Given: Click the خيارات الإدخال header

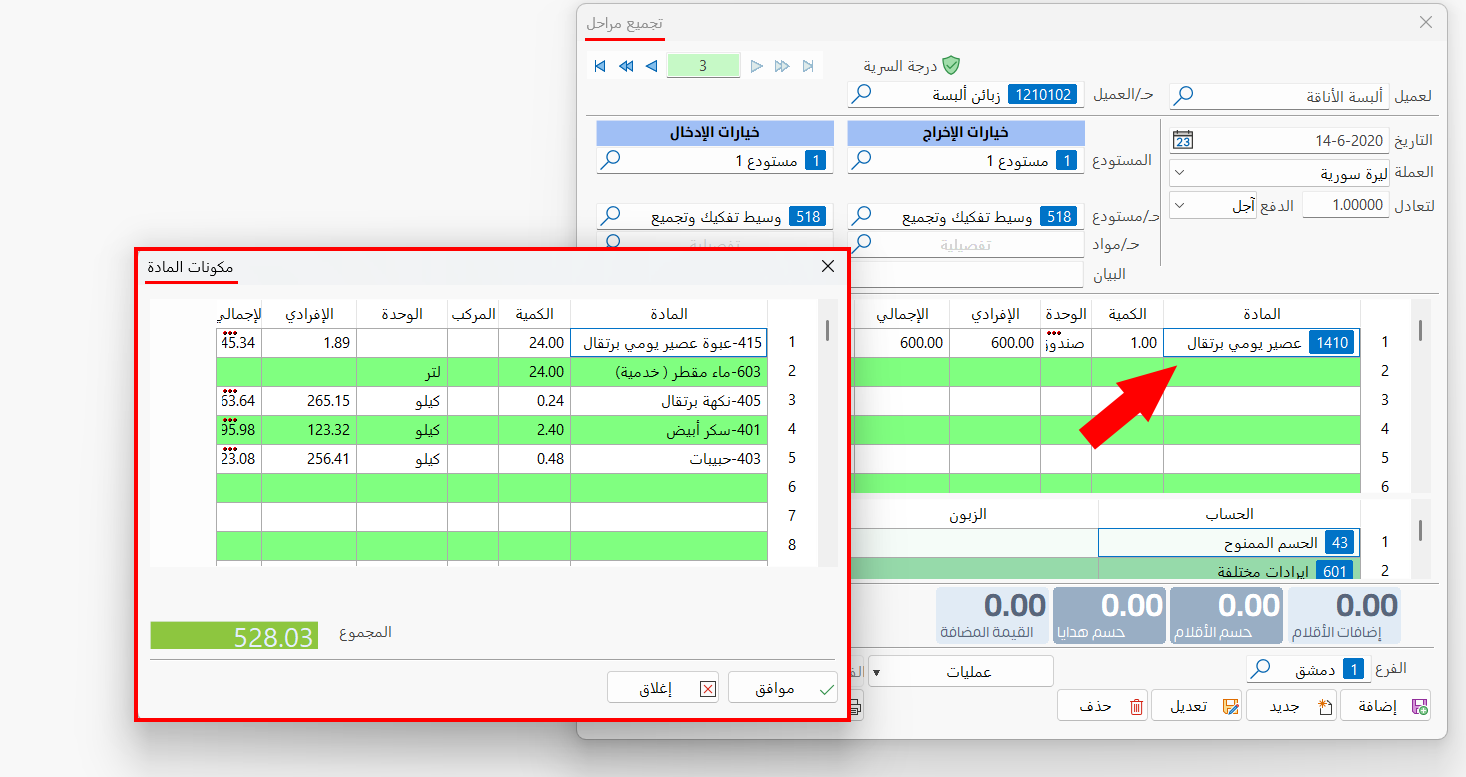Looking at the screenshot, I should click(715, 133).
